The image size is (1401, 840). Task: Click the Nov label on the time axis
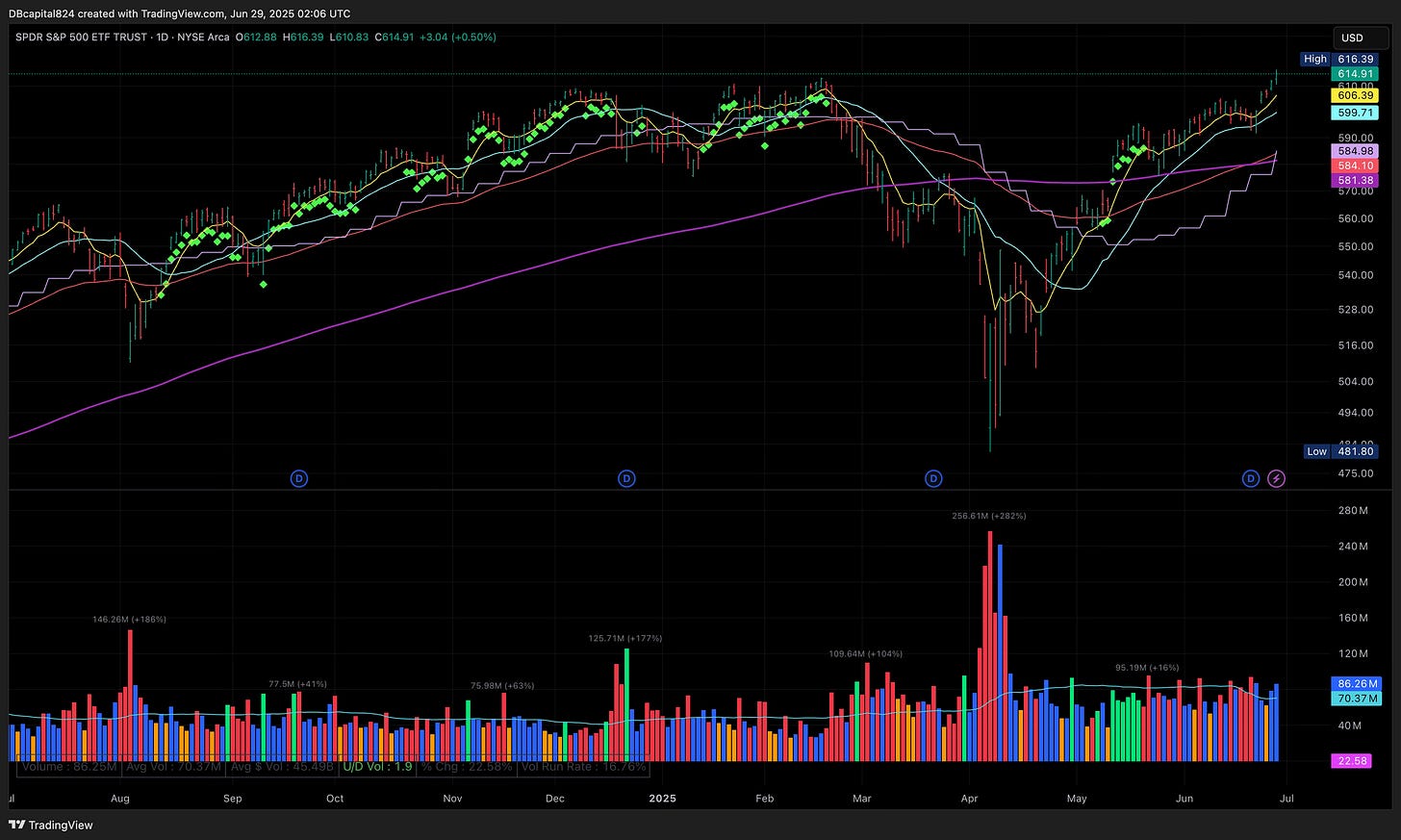[x=452, y=799]
